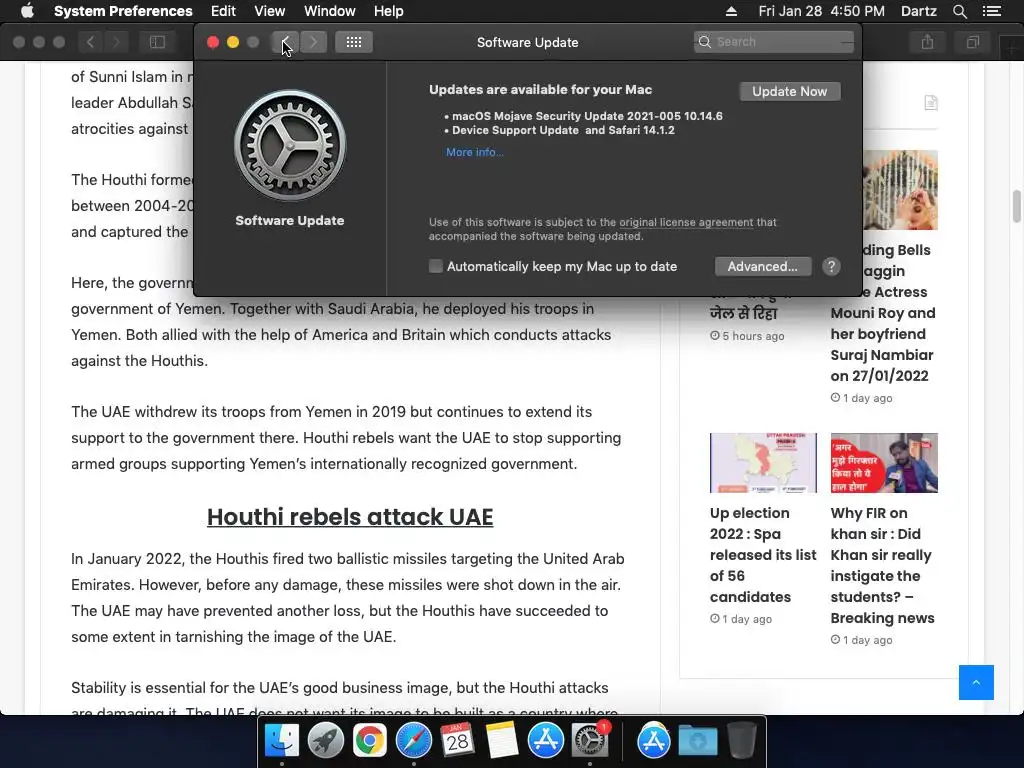Open the Mouni Roy wedding article thumbnail
The height and width of the screenshot is (768, 1024).
[900, 190]
